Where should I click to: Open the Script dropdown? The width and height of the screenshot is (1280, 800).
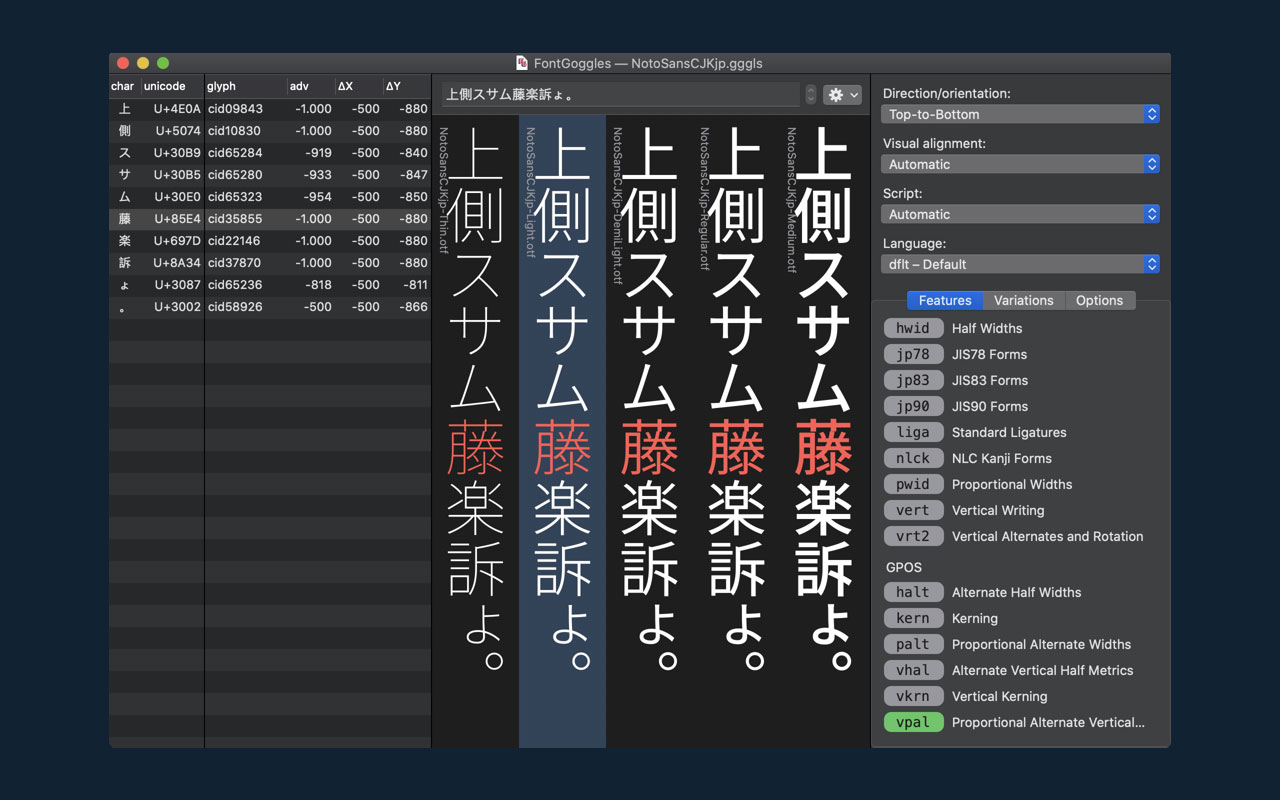tap(1021, 214)
